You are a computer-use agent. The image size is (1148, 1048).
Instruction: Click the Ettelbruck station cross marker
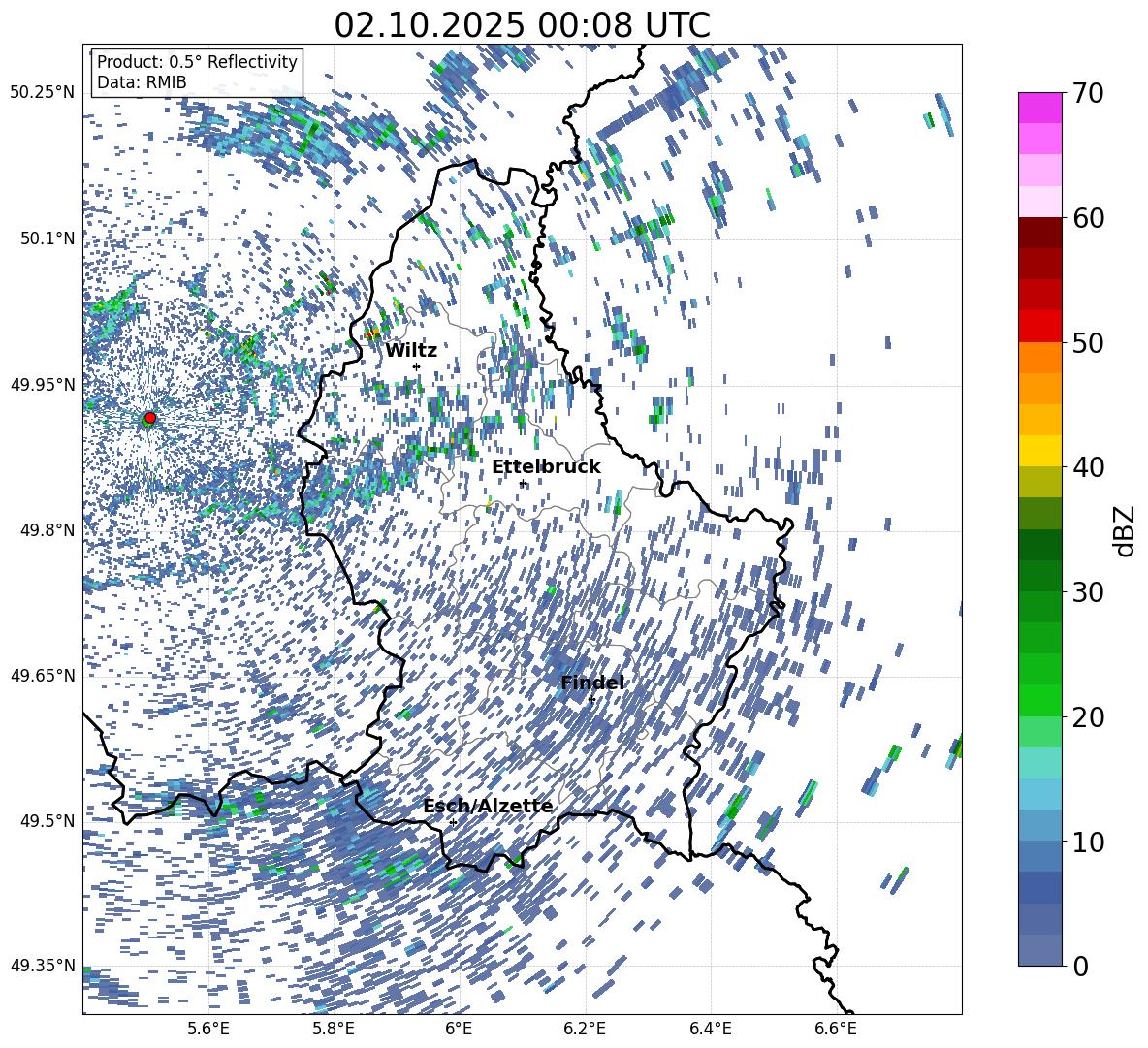coord(522,484)
